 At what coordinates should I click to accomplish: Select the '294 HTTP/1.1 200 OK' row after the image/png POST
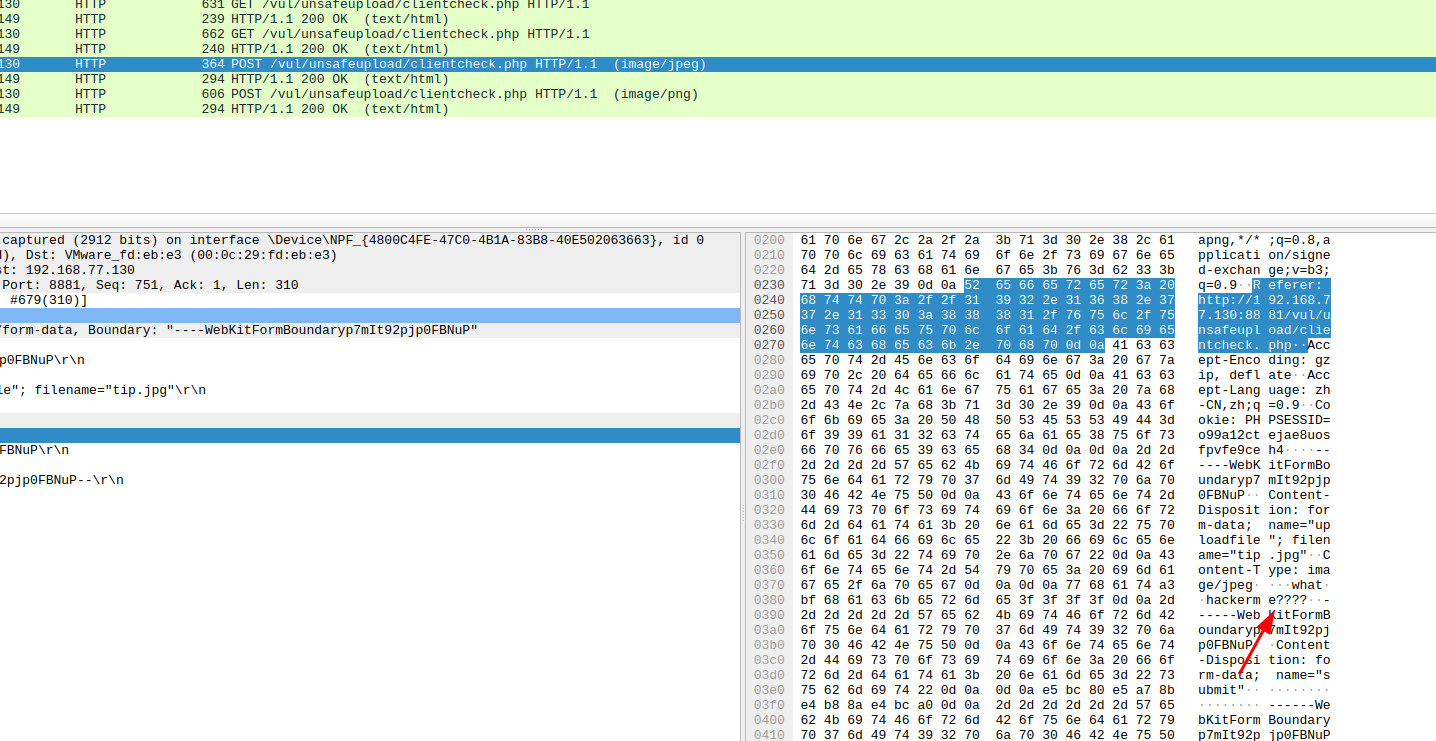pos(718,109)
